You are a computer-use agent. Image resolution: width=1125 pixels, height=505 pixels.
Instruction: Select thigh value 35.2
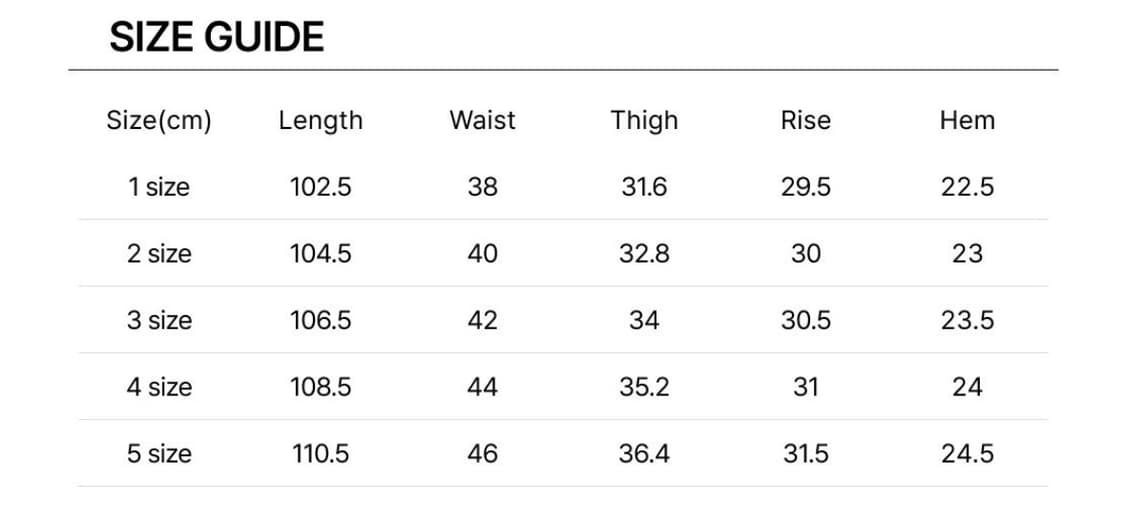point(644,387)
